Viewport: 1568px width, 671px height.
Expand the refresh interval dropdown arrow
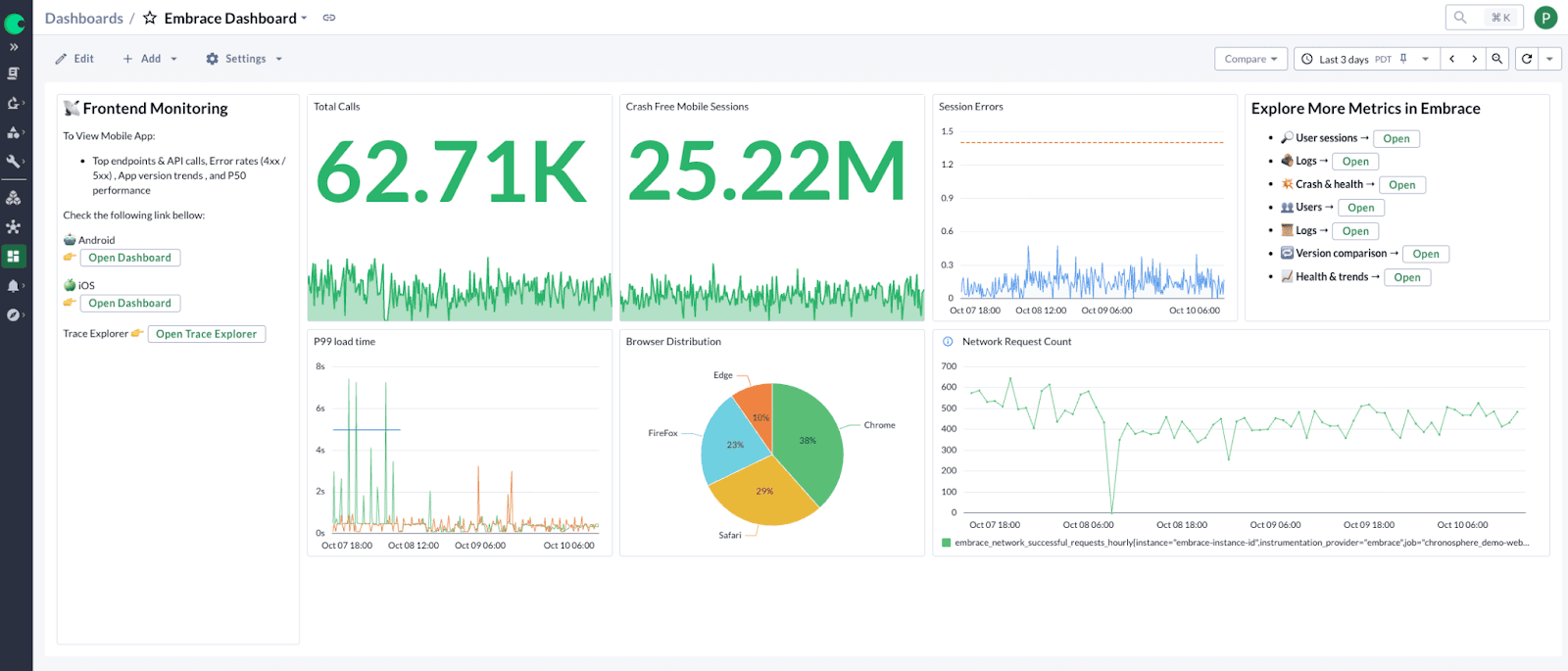[x=1549, y=59]
